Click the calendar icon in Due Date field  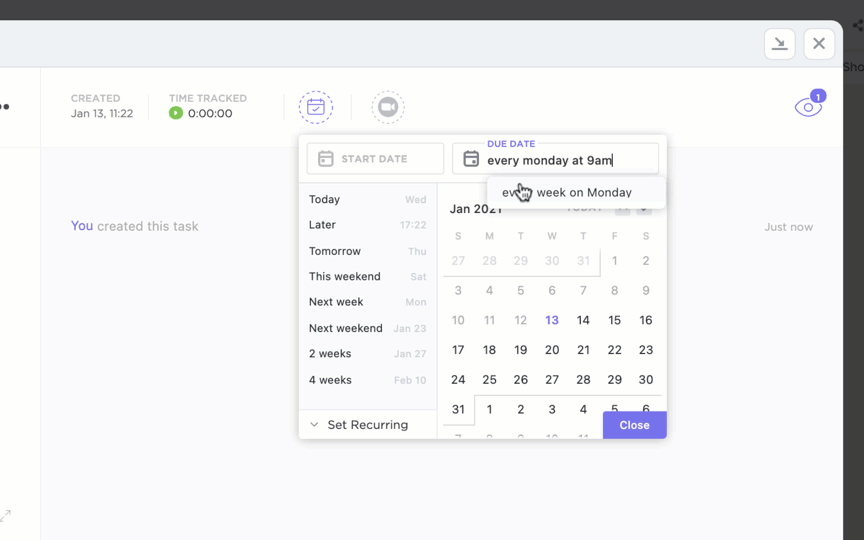[471, 159]
